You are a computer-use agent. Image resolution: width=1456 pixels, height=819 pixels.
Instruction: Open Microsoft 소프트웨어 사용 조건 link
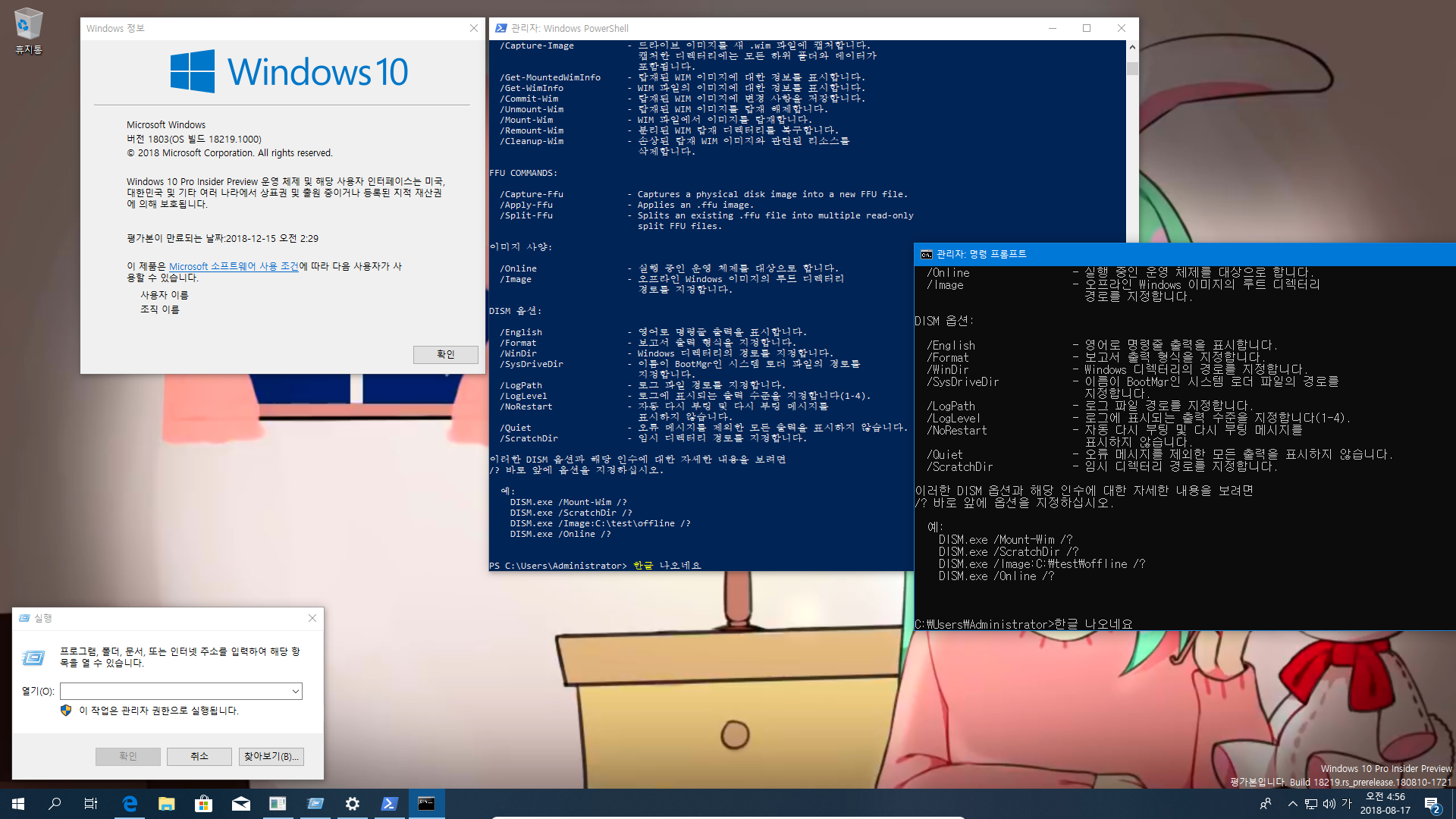click(x=234, y=267)
